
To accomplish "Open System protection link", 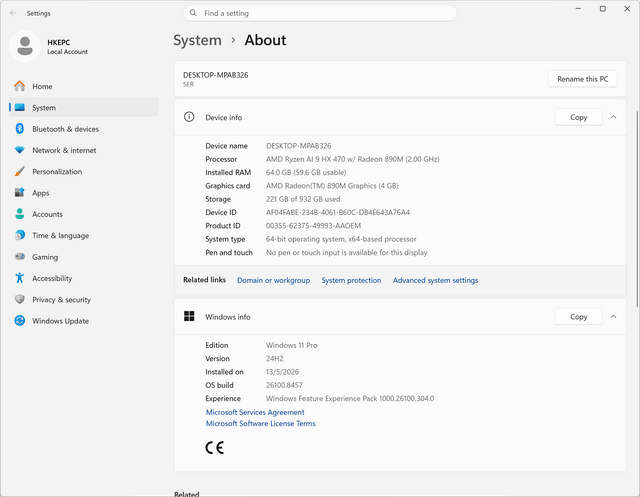I will (351, 280).
